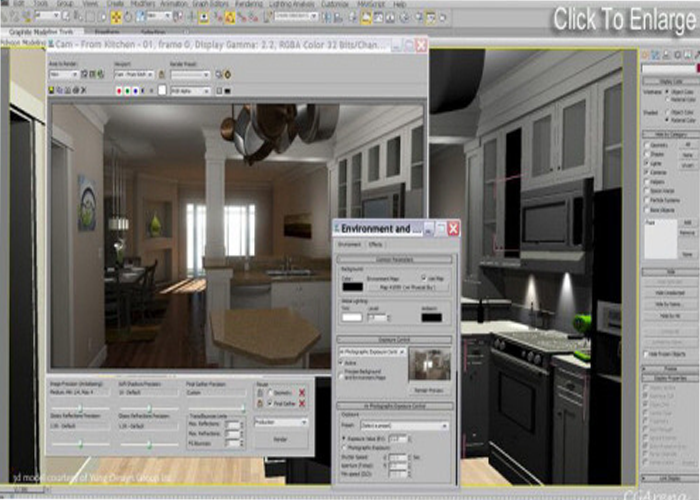
Task: Click the exposure preview thumbnail
Action: tap(430, 364)
